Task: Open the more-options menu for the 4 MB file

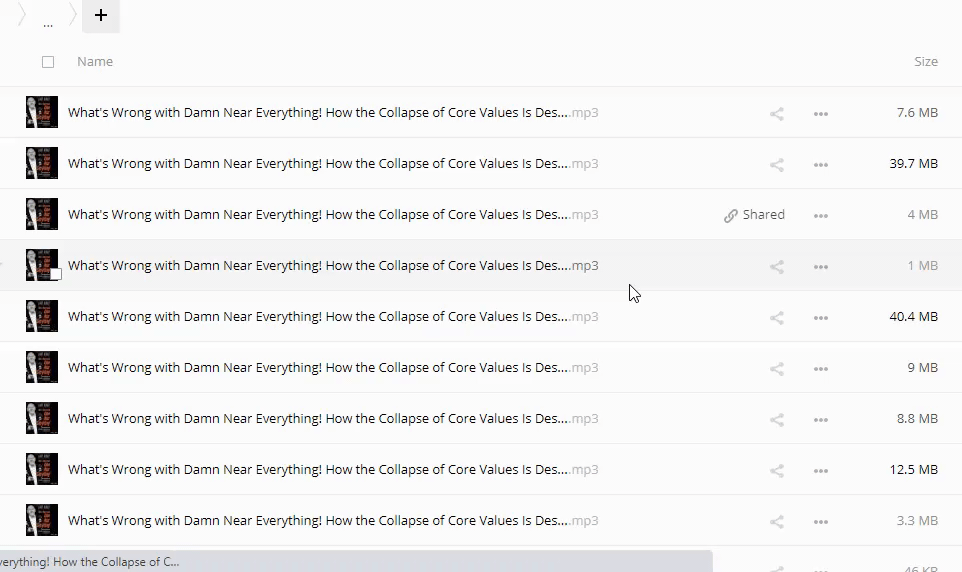Action: 821,215
